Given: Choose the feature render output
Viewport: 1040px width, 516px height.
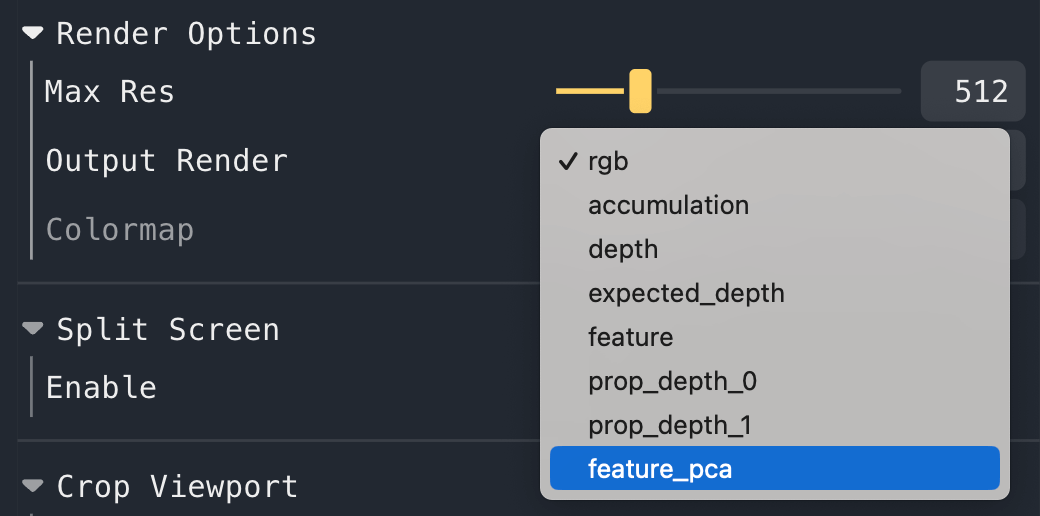Looking at the screenshot, I should (x=630, y=337).
